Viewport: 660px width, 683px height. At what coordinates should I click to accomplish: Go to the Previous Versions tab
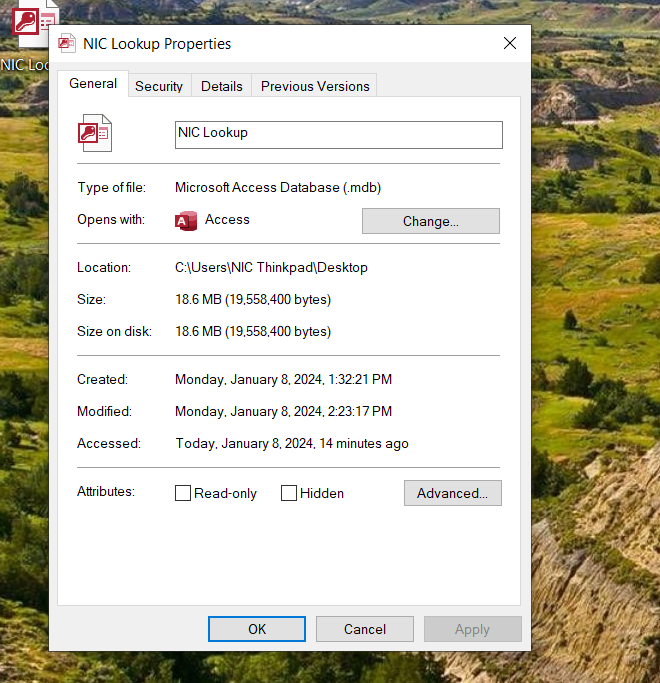pyautogui.click(x=315, y=86)
